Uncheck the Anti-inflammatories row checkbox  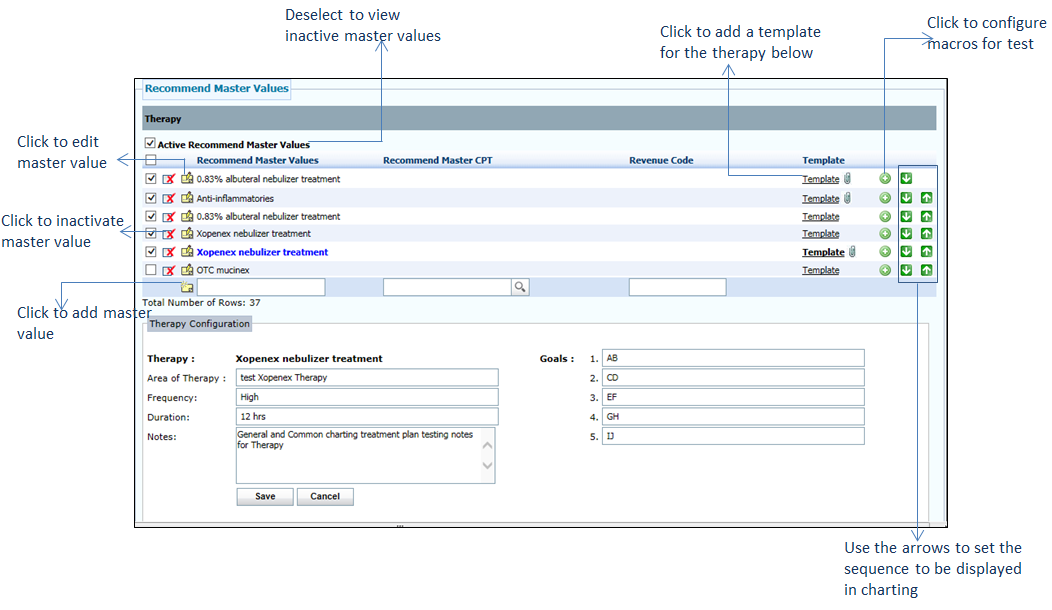(x=151, y=198)
